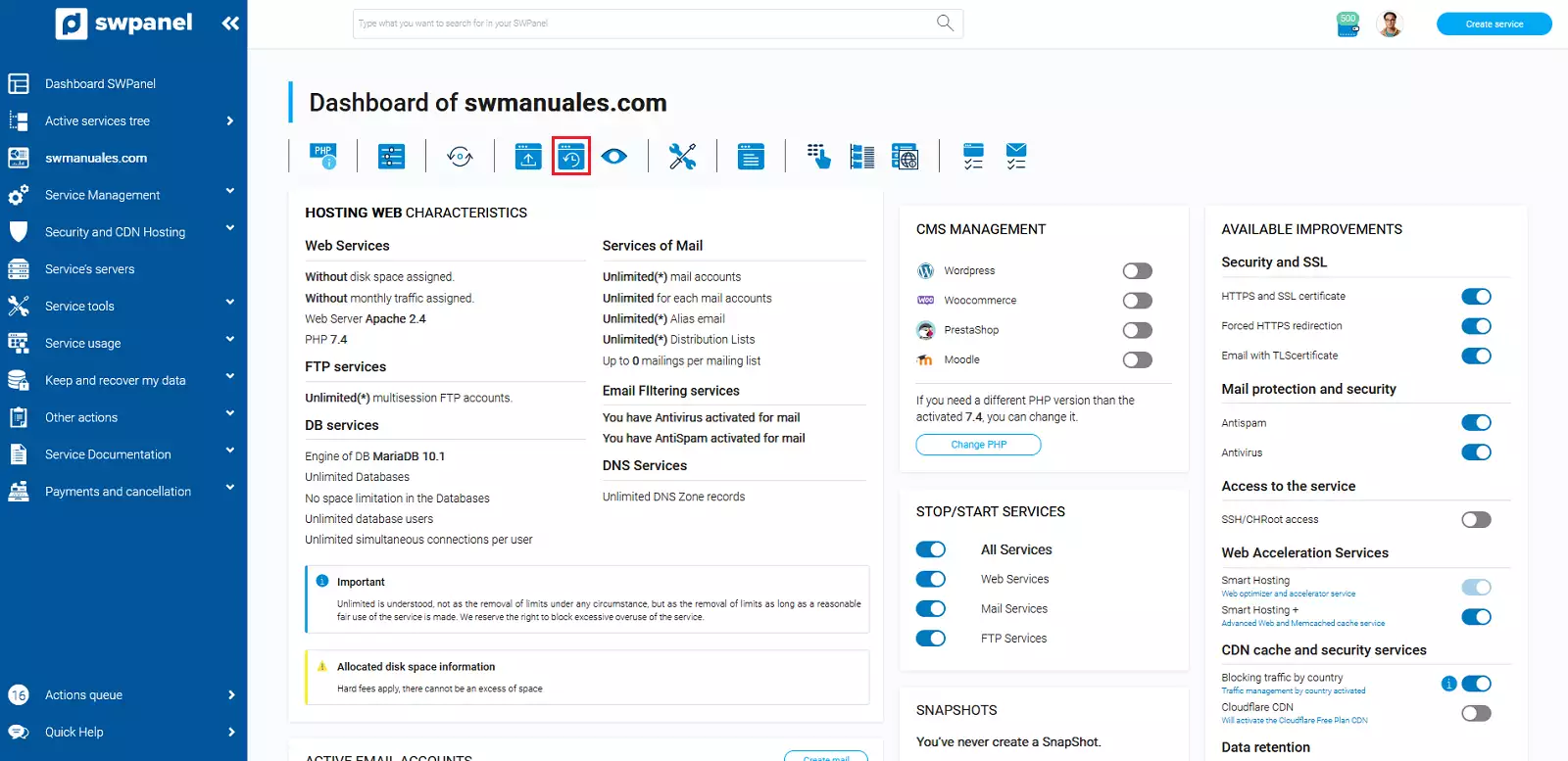Open Service's servers menu item
Screen dimensions: 1568x761
(90, 269)
